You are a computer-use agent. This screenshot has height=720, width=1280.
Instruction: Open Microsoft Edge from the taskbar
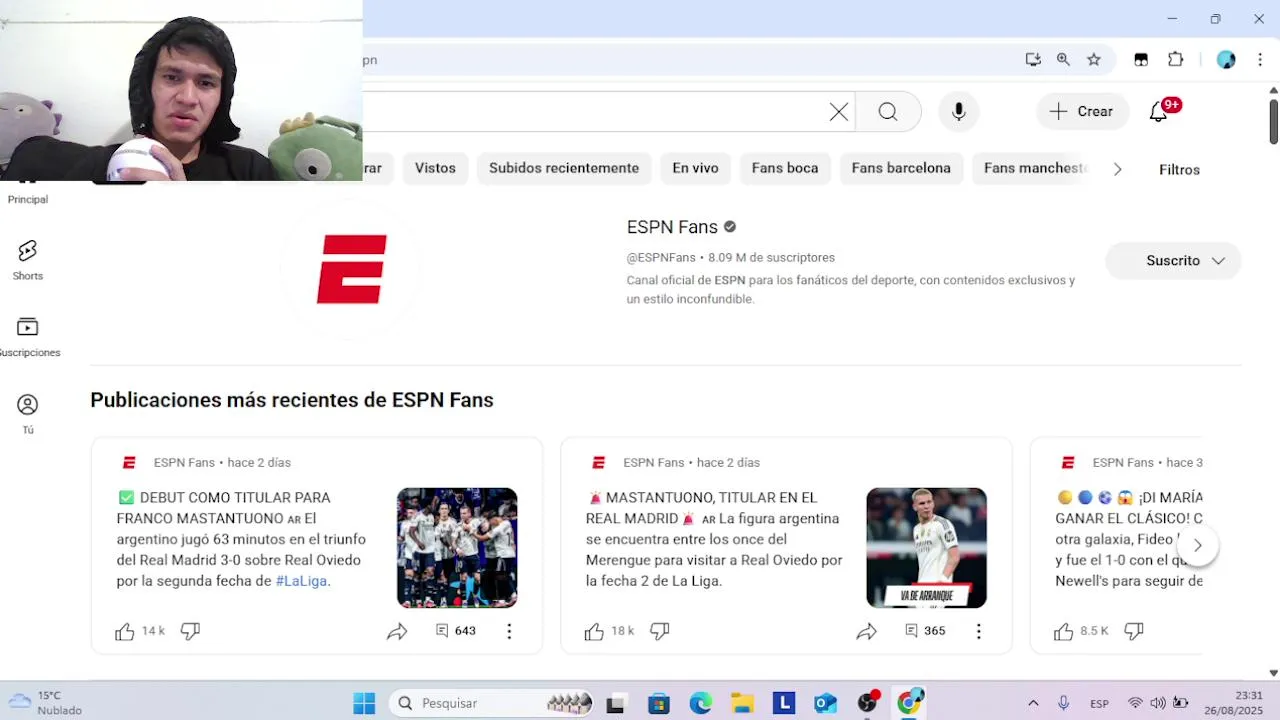(700, 703)
